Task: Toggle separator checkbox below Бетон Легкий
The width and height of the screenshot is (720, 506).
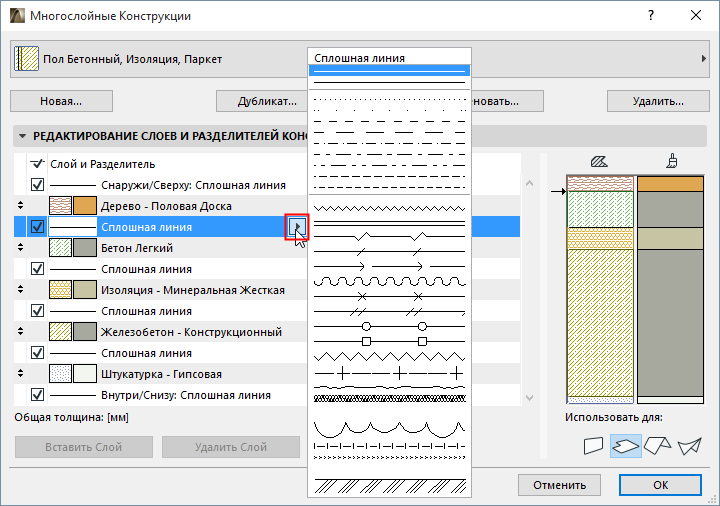Action: click(37, 269)
